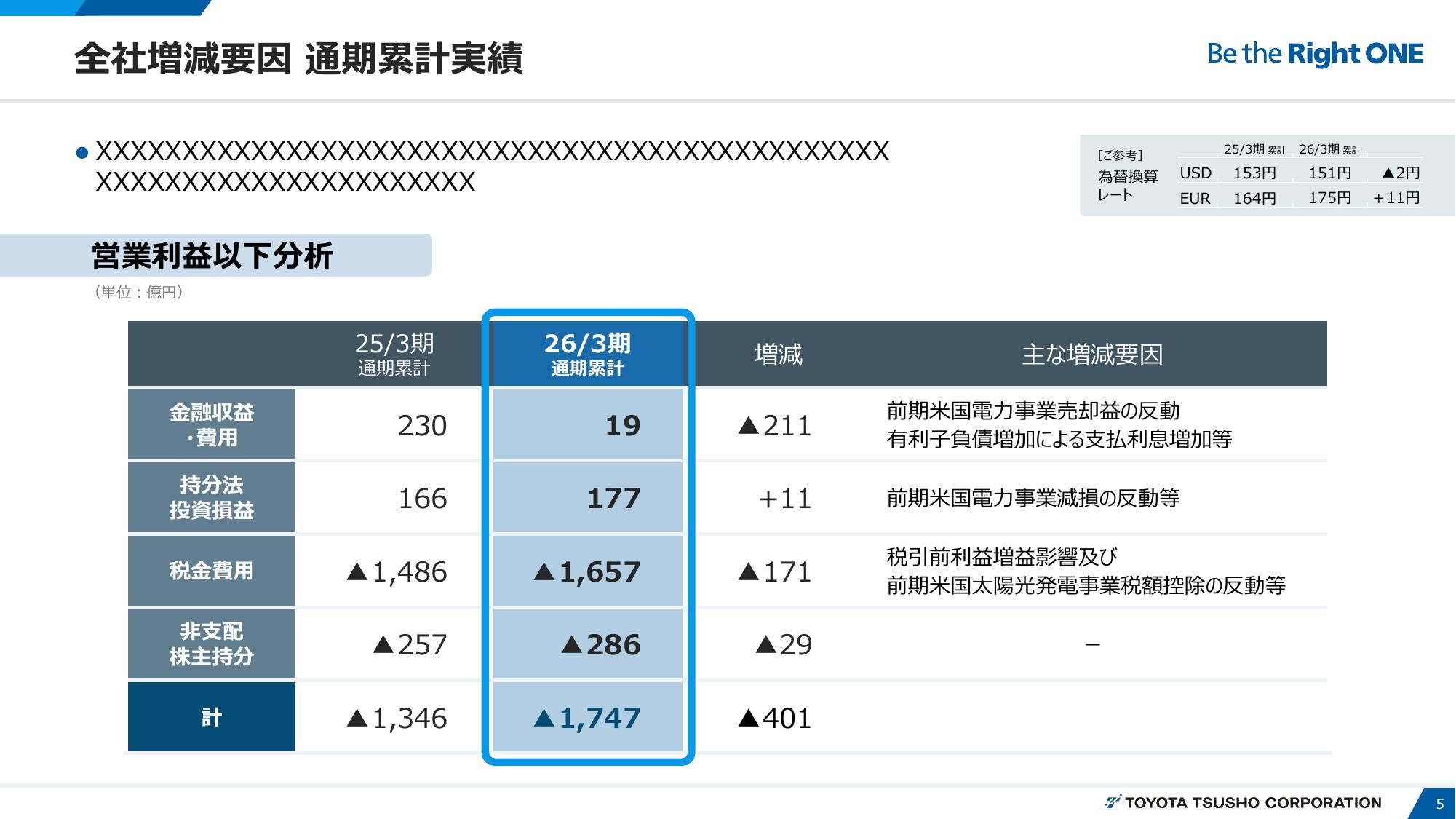Select the 税金費用 row label
1456x819 pixels.
pyautogui.click(x=212, y=571)
